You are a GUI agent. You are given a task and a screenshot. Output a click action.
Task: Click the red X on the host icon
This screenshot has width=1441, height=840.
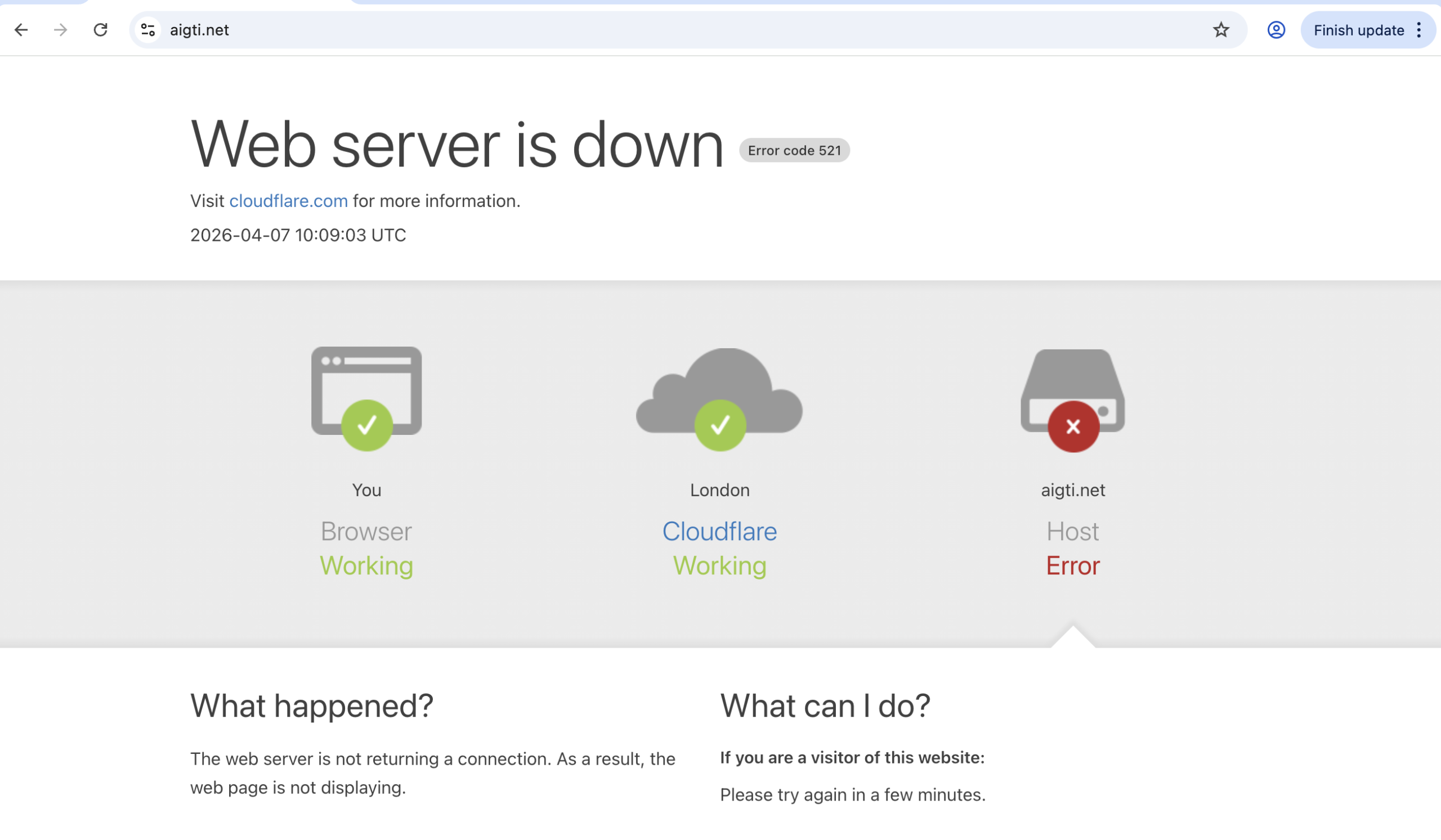1072,426
